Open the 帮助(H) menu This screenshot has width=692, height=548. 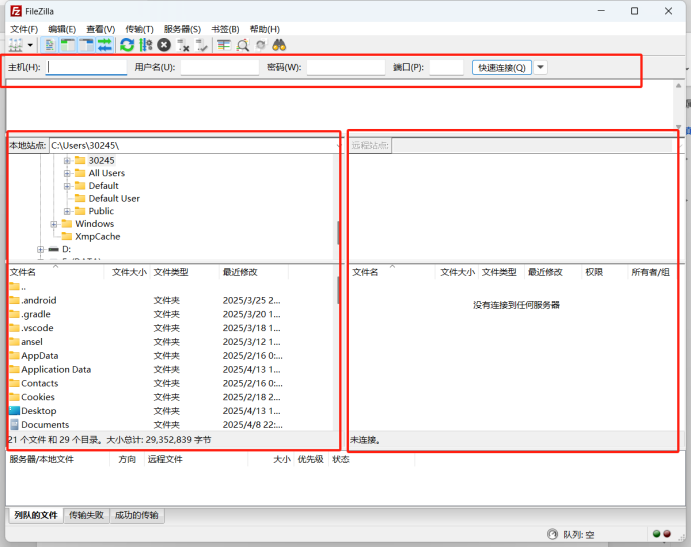[x=265, y=29]
